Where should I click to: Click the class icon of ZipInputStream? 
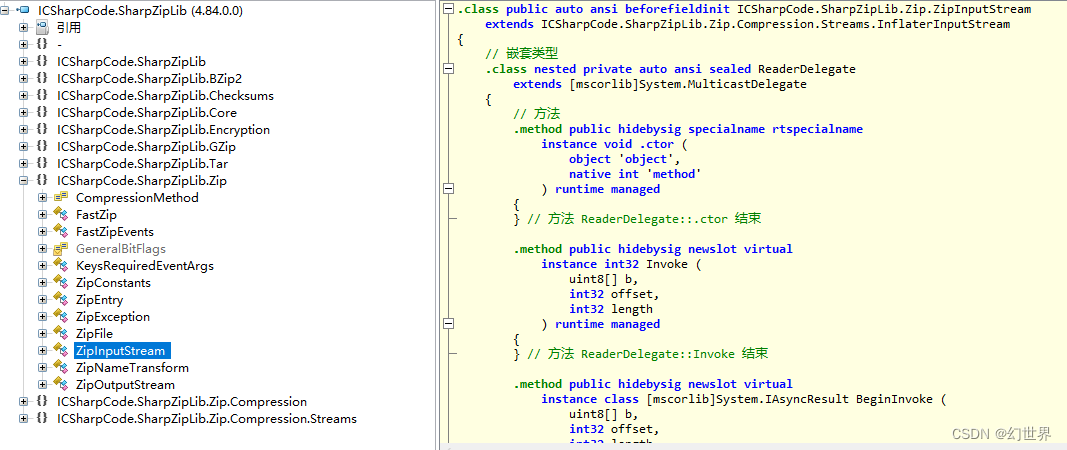tap(61, 351)
